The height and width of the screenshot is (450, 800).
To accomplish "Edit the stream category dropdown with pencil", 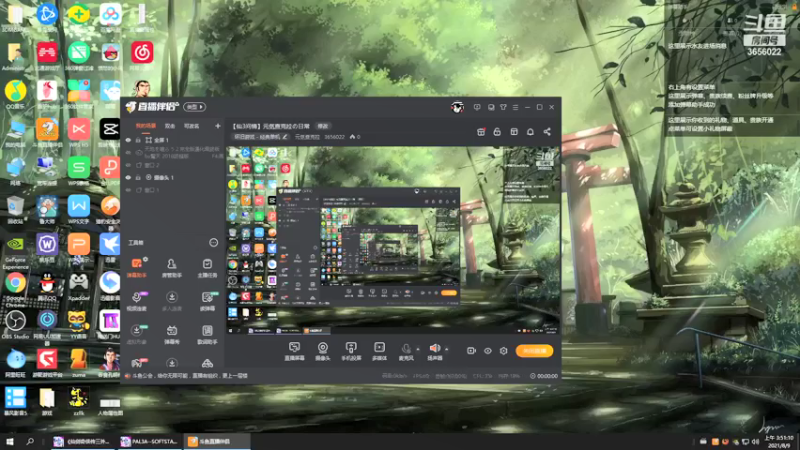I will click(260, 137).
